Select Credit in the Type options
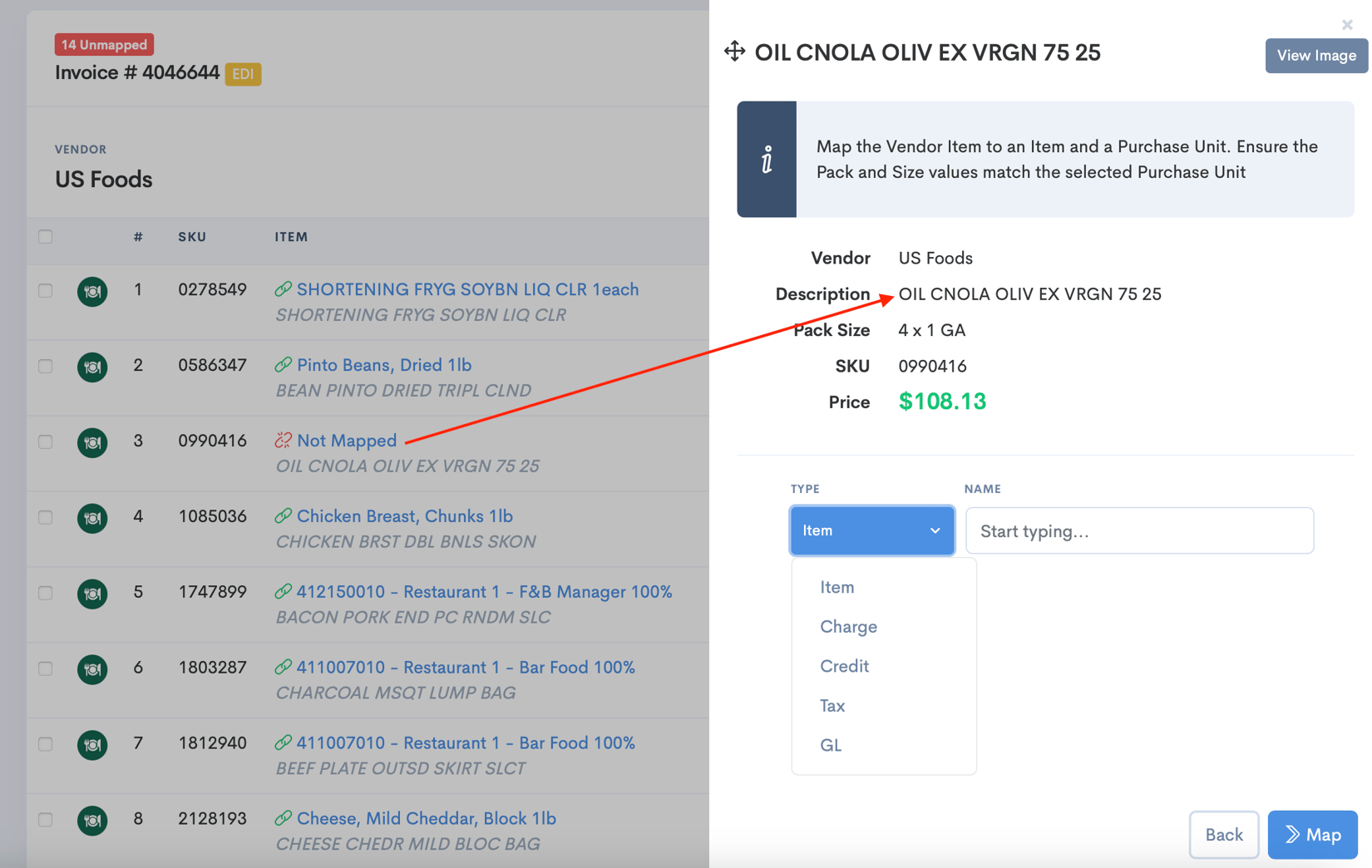Image resolution: width=1372 pixels, height=868 pixels. [844, 666]
